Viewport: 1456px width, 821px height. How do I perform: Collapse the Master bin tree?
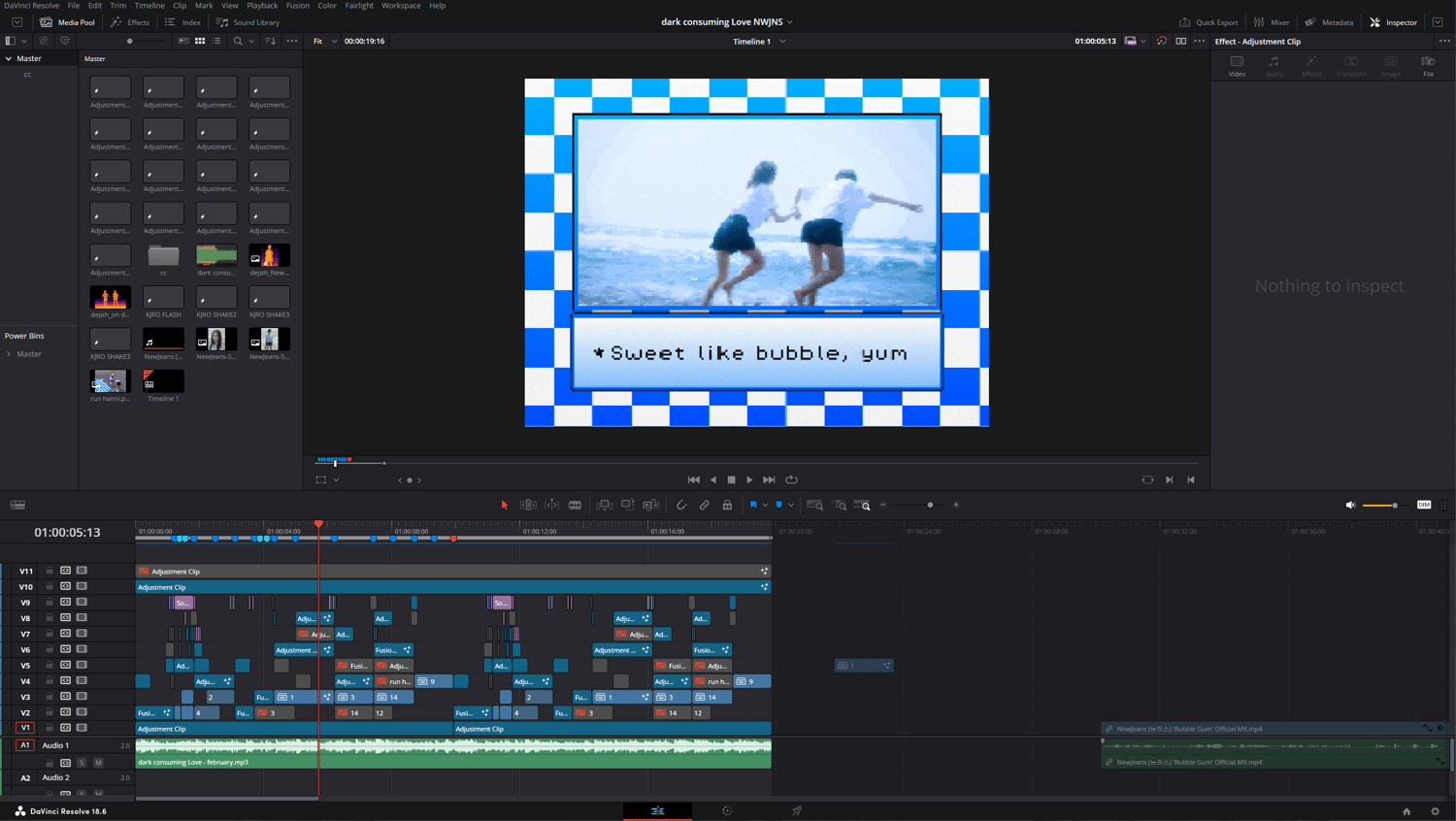coord(9,58)
